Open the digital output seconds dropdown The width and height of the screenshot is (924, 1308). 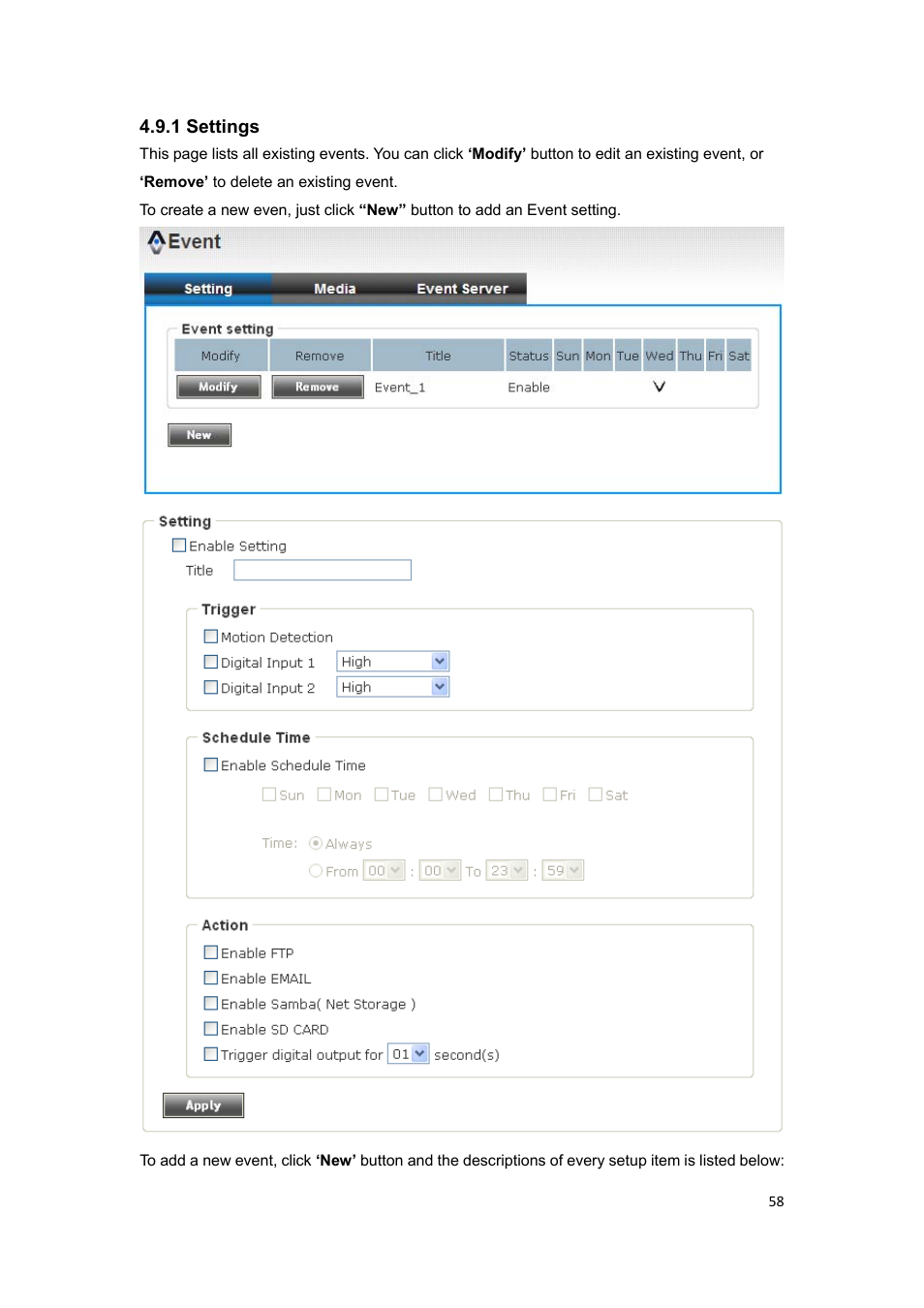pos(409,1054)
